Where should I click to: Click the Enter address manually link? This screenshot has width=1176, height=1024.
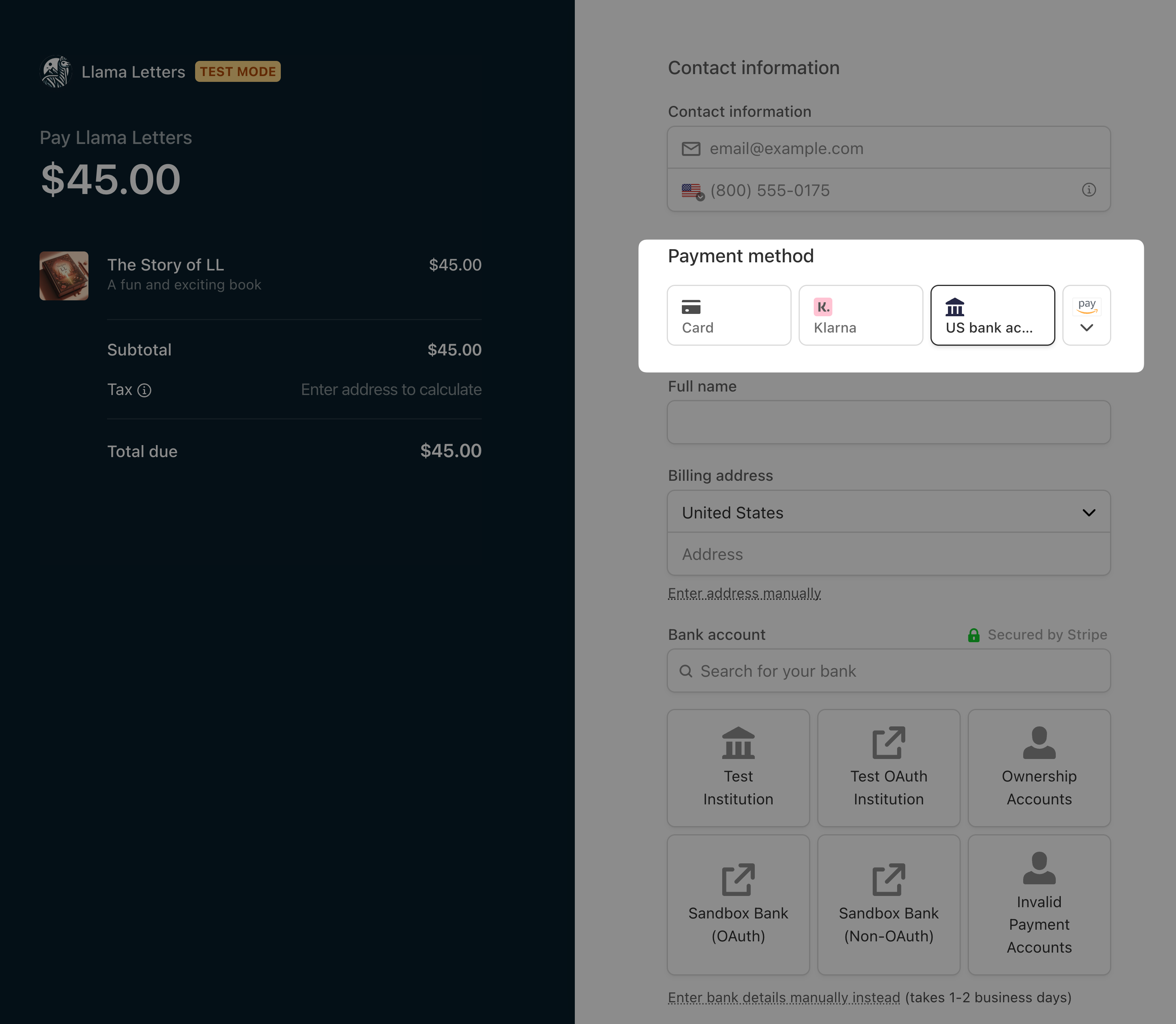pos(744,593)
